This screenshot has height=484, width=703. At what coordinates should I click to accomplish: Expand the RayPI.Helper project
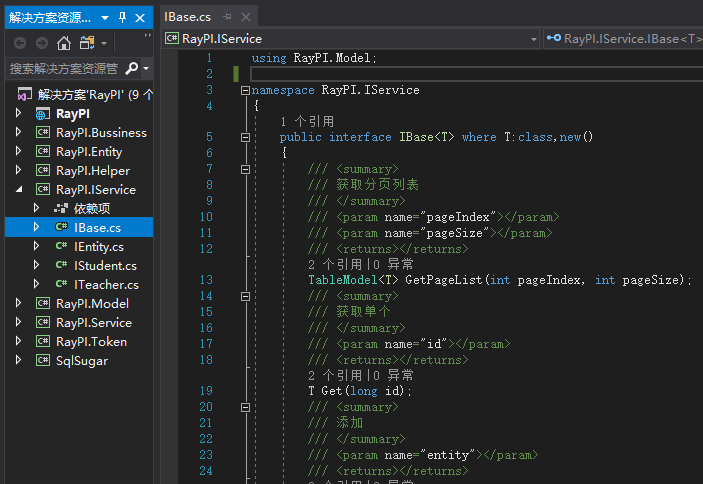18,170
